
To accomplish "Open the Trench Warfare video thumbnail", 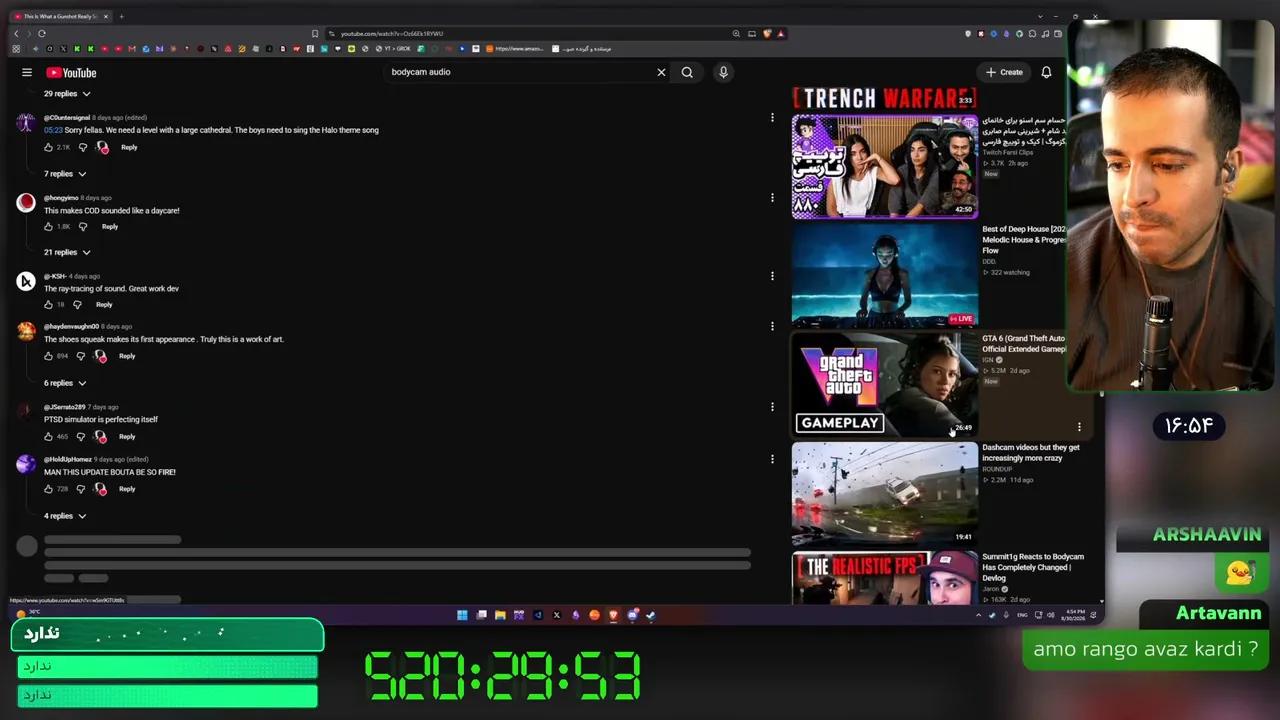I will [x=885, y=98].
